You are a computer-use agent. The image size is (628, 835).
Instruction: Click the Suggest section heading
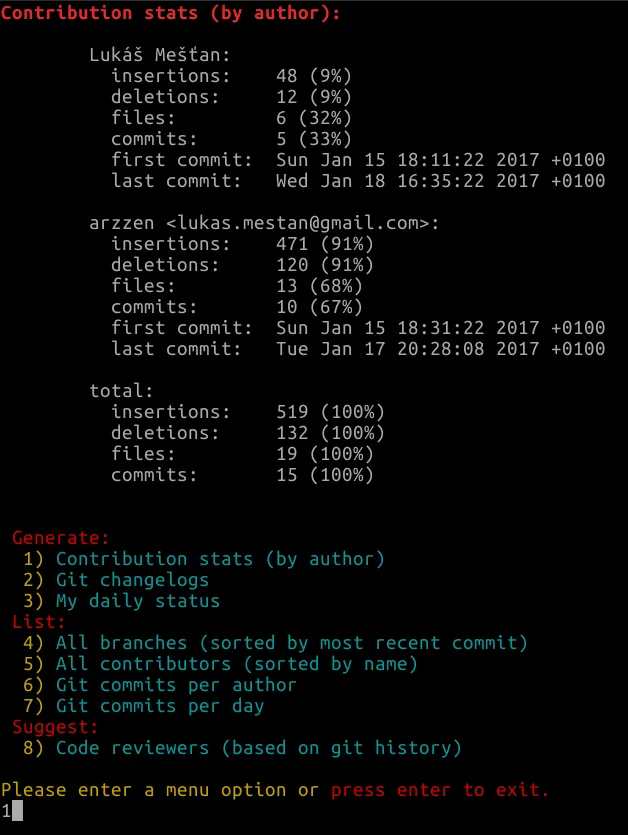pos(55,727)
